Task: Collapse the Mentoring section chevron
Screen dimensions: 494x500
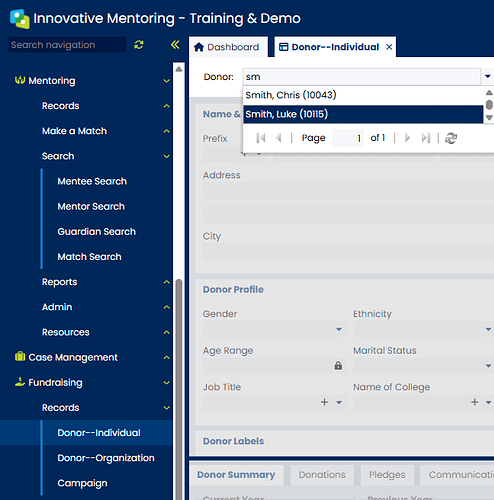Action: (x=167, y=81)
